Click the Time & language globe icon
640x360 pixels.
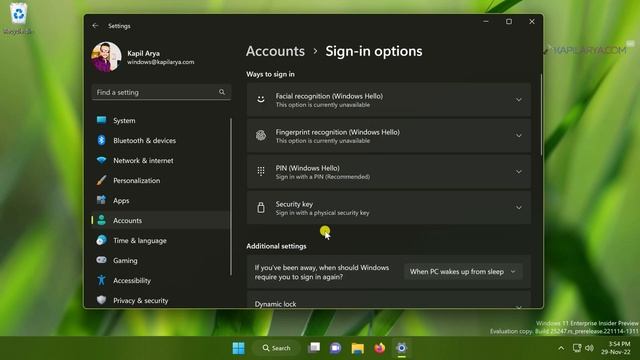pos(102,240)
